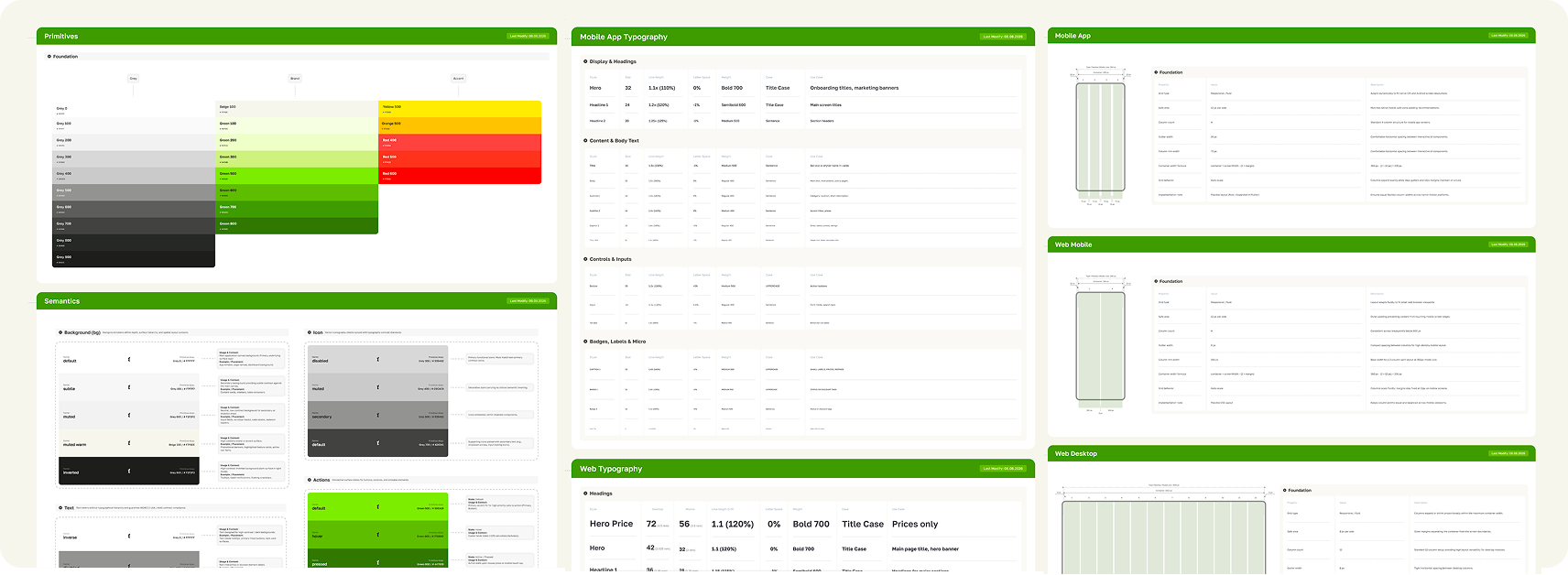Pick the Grey 200 primitive swatch
Screen dimensions: 1568x575
tap(134, 142)
